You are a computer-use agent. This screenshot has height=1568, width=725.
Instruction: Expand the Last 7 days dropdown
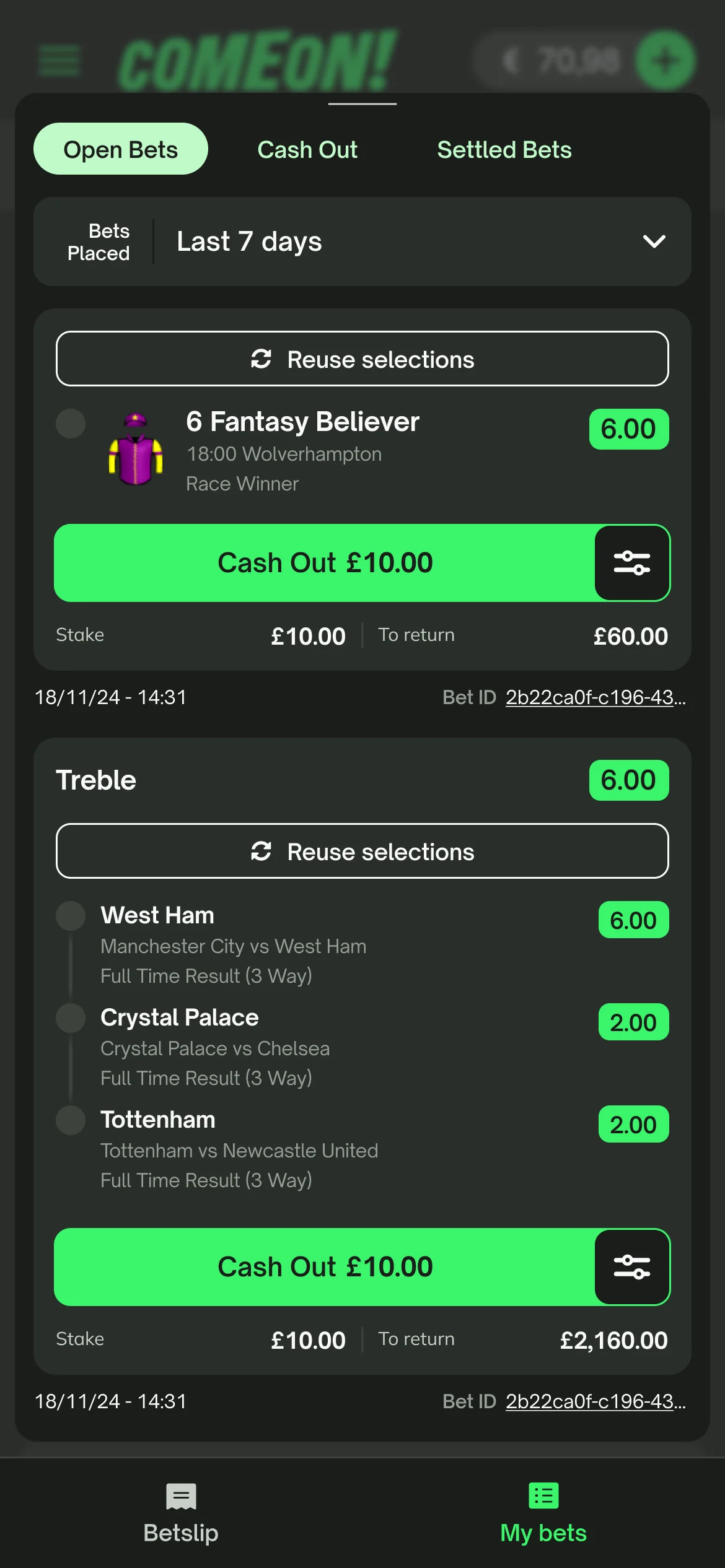tap(248, 242)
